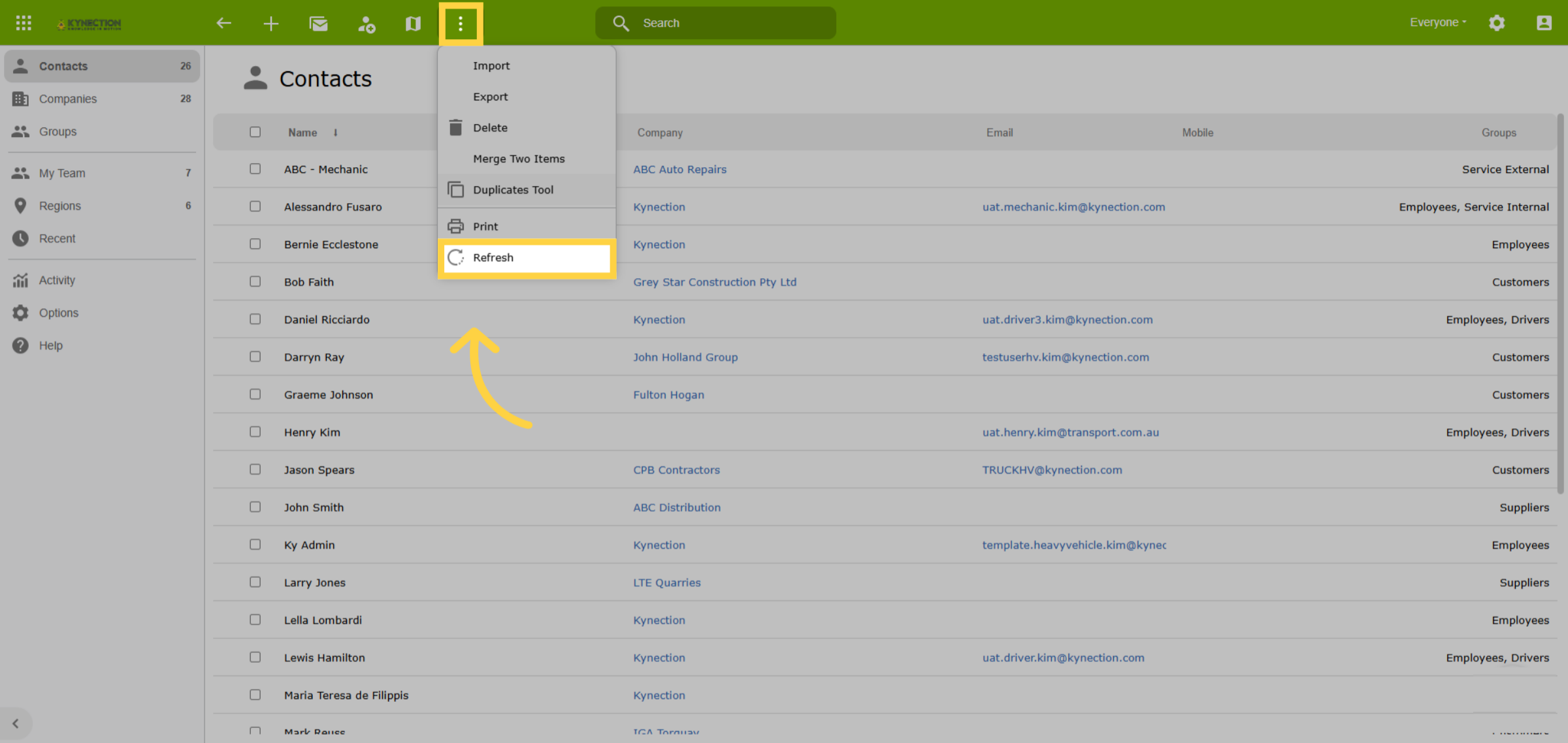Sort by the Company column header
1568x743 pixels.
point(660,133)
